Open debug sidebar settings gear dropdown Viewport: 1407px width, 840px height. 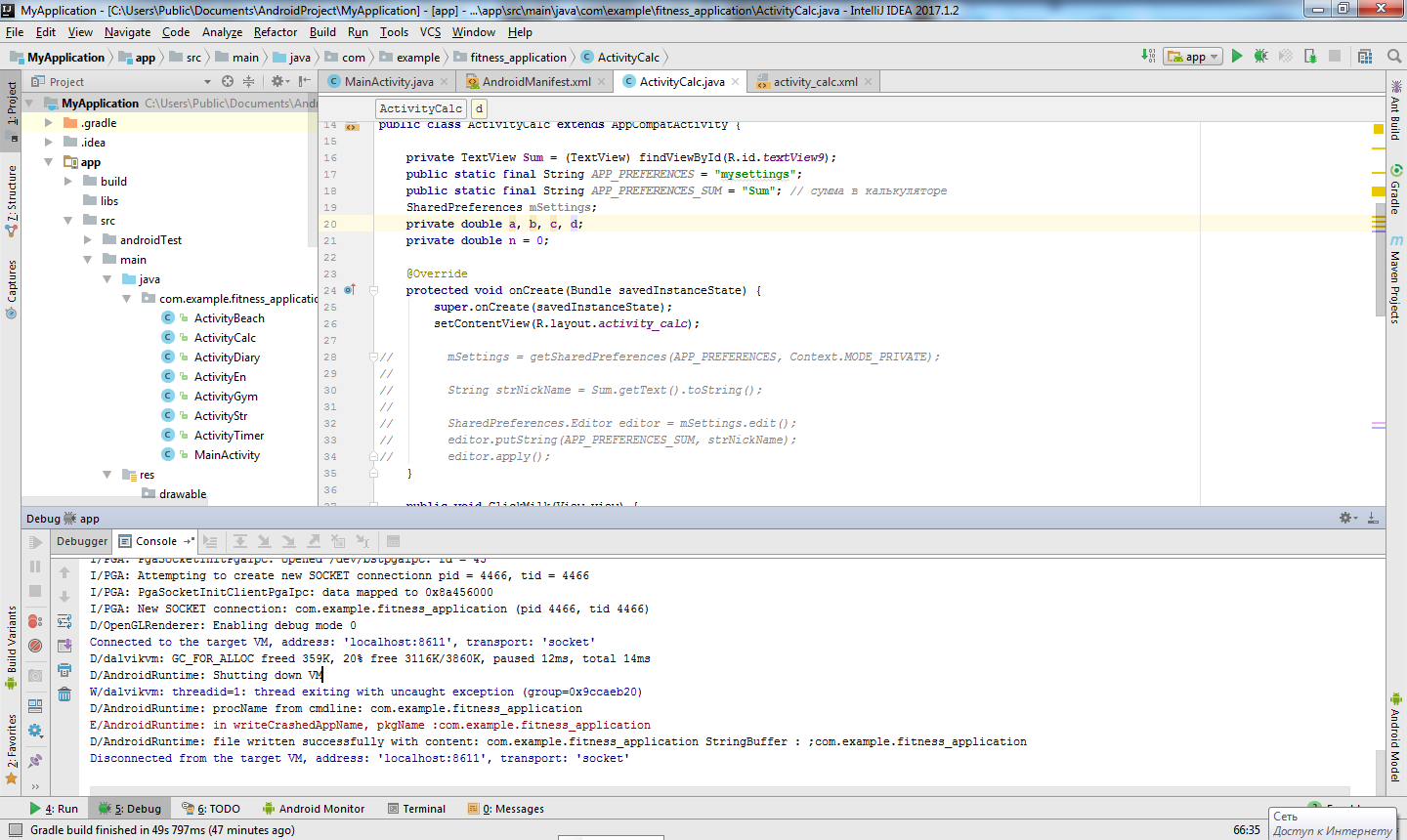tap(35, 731)
